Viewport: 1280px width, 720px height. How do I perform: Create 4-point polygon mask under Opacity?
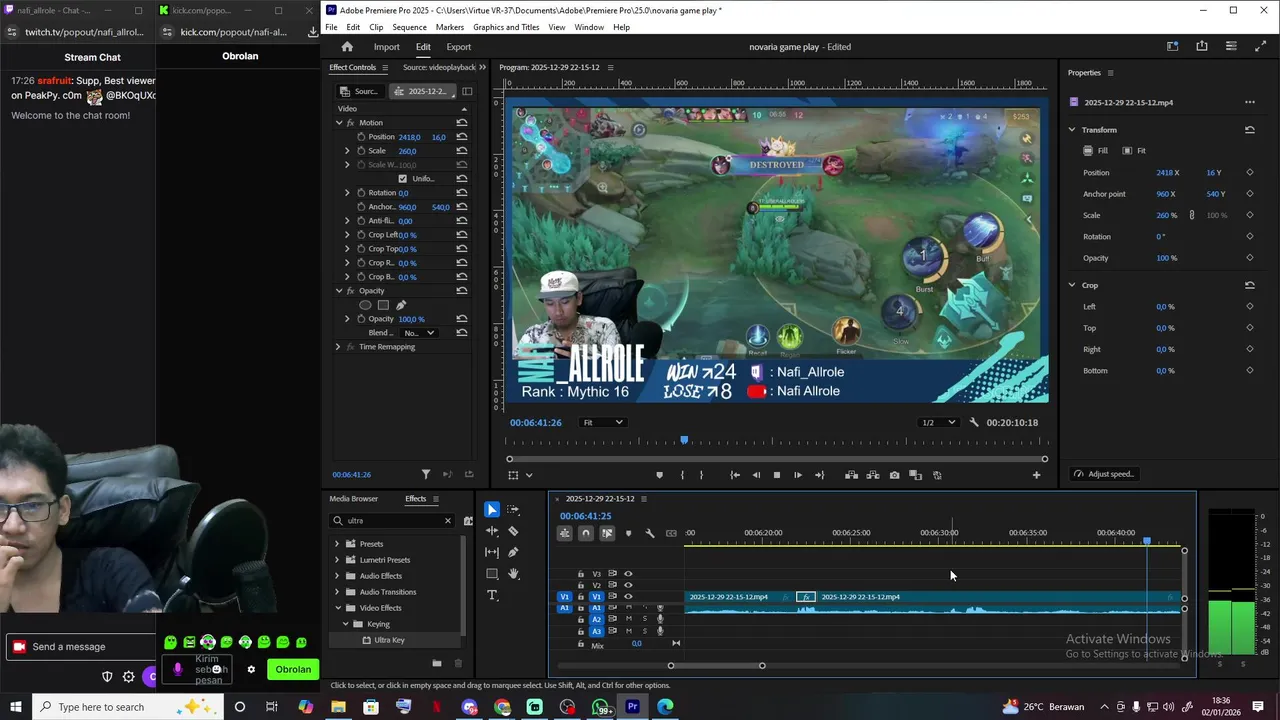click(x=383, y=305)
